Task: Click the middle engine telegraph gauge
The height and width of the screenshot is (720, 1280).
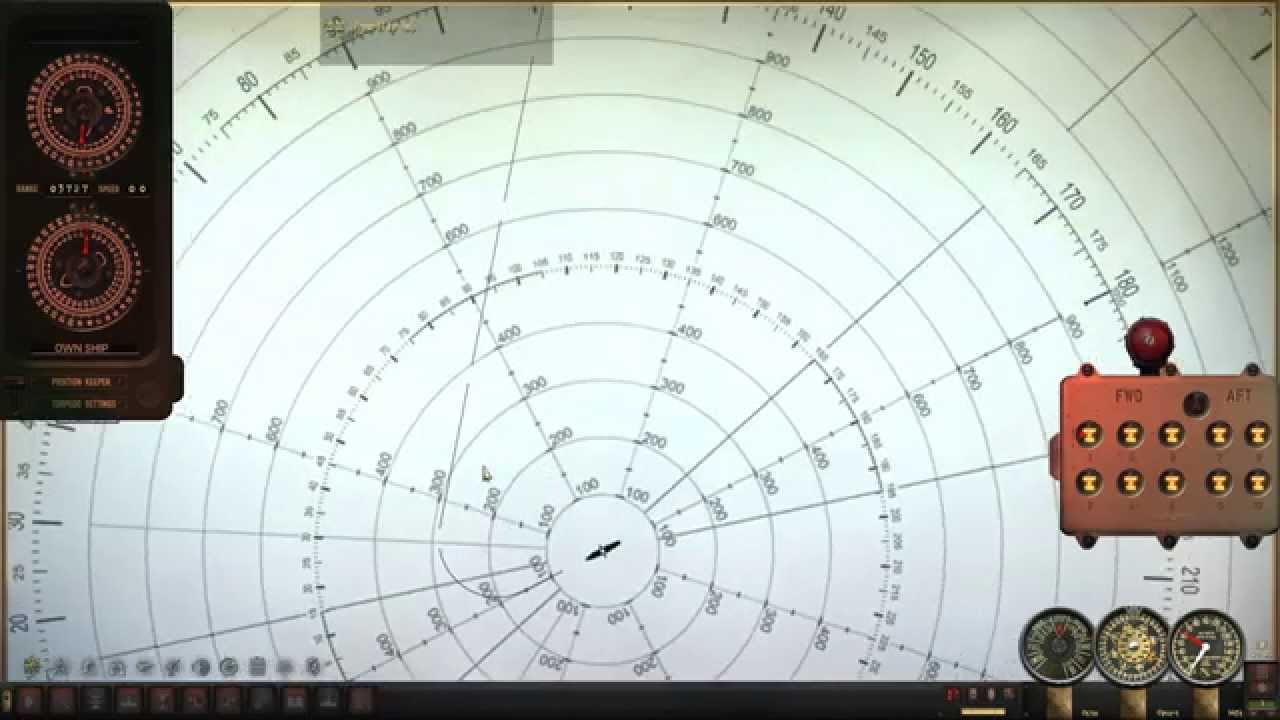Action: [1133, 646]
